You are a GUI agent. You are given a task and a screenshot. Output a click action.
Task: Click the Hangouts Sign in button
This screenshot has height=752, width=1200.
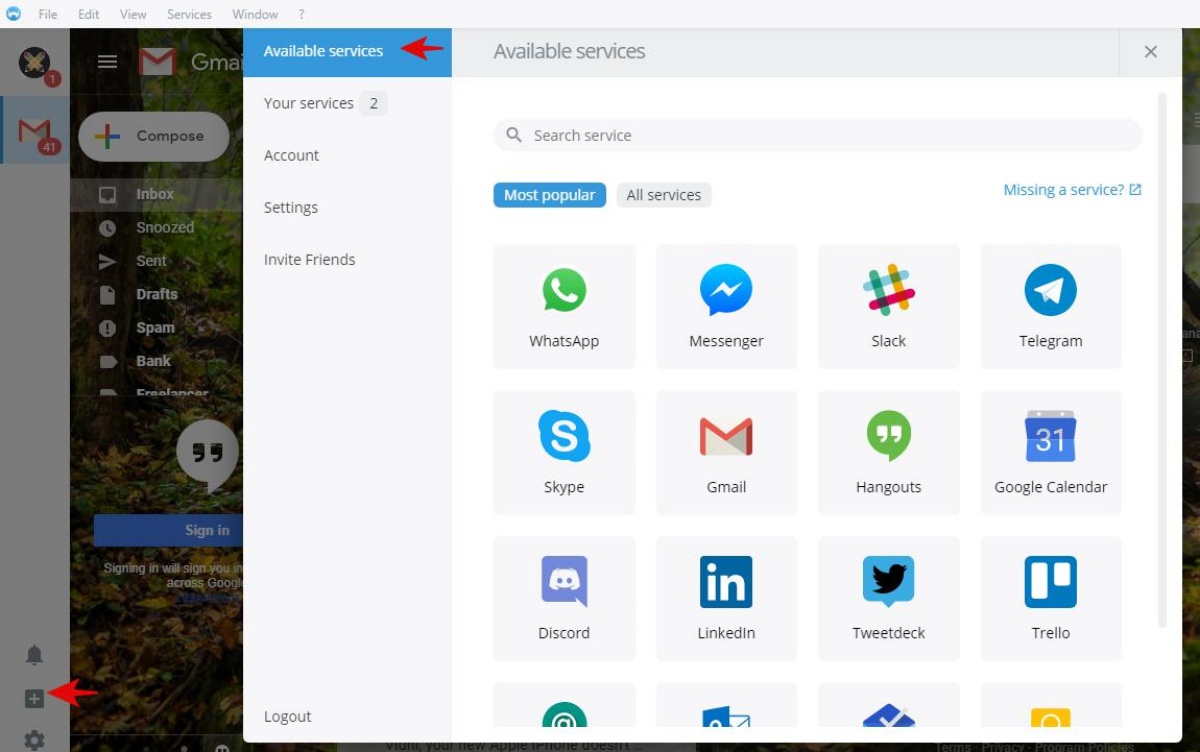click(168, 530)
